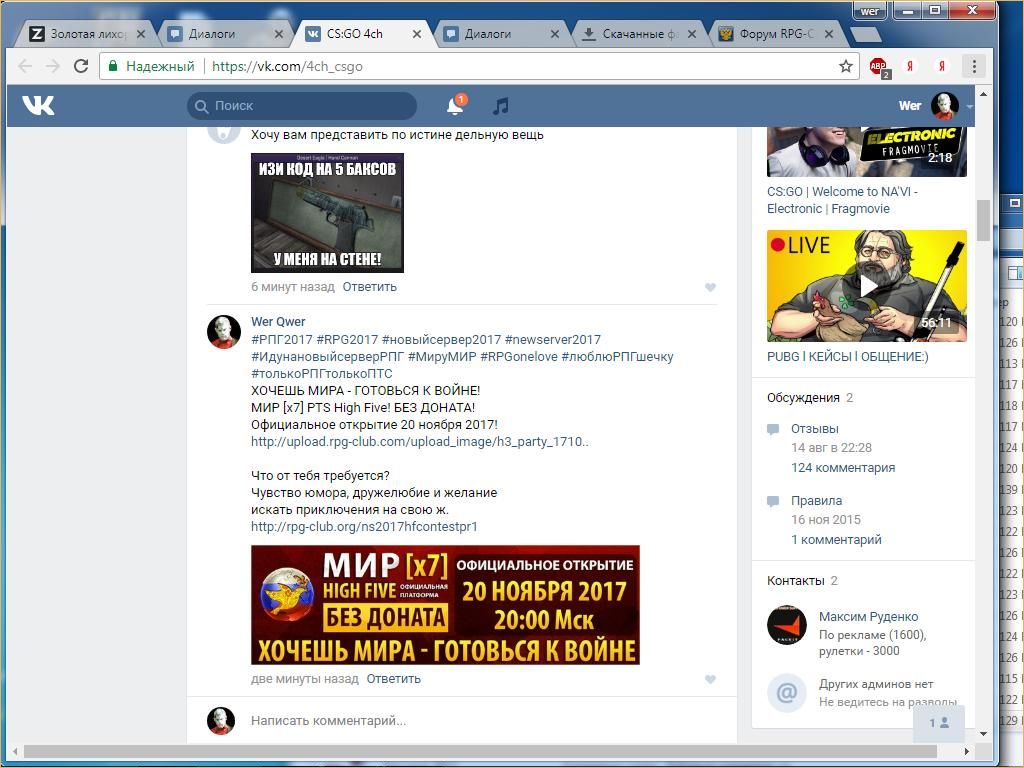
Task: Click the AdBlock Plus extension icon
Action: click(x=879, y=66)
